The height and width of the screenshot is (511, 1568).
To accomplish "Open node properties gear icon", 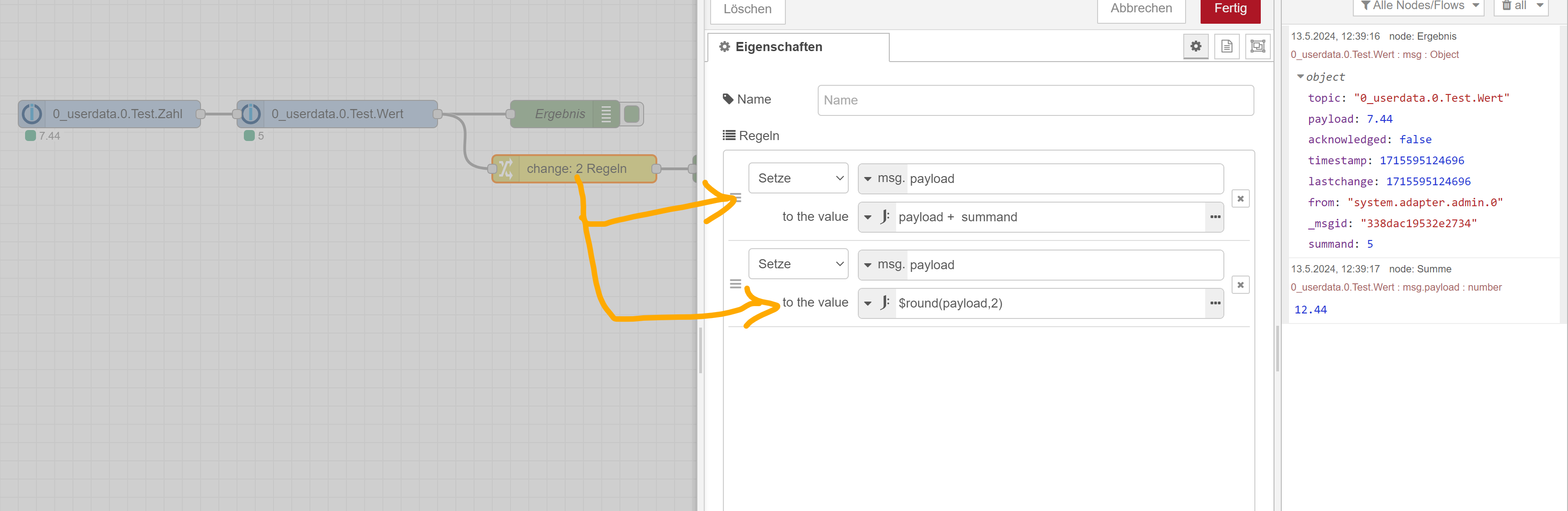I will (1196, 46).
